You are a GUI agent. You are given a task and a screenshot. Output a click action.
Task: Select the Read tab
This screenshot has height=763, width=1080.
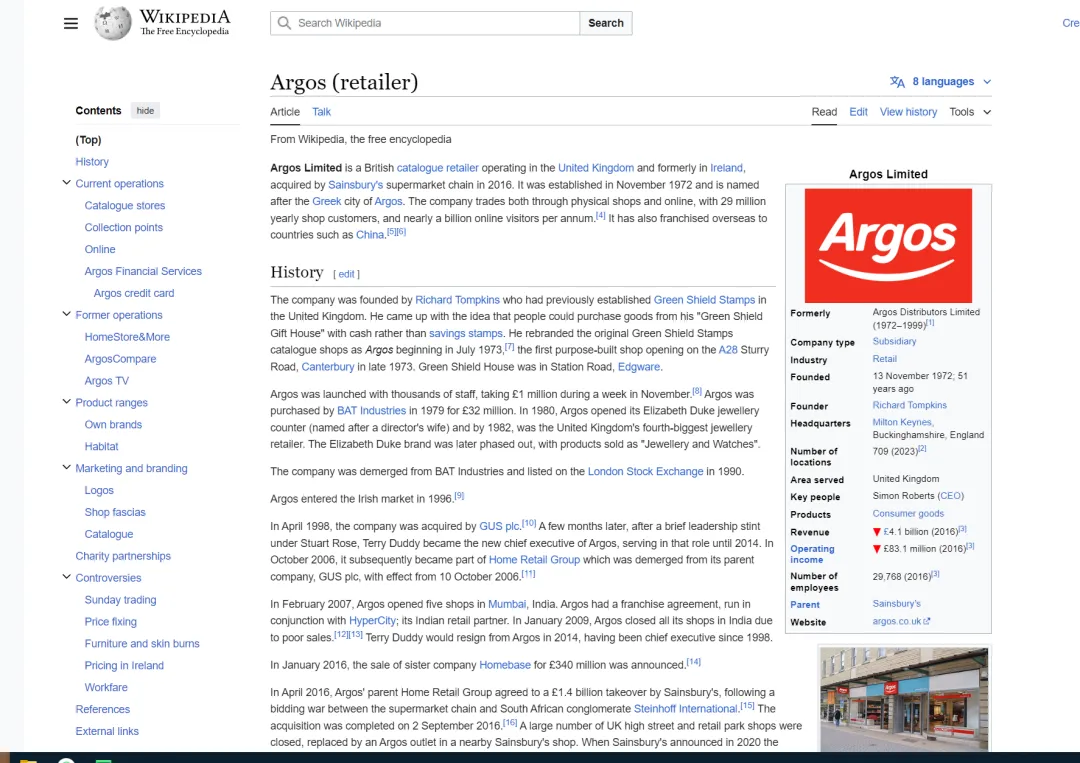pos(824,112)
